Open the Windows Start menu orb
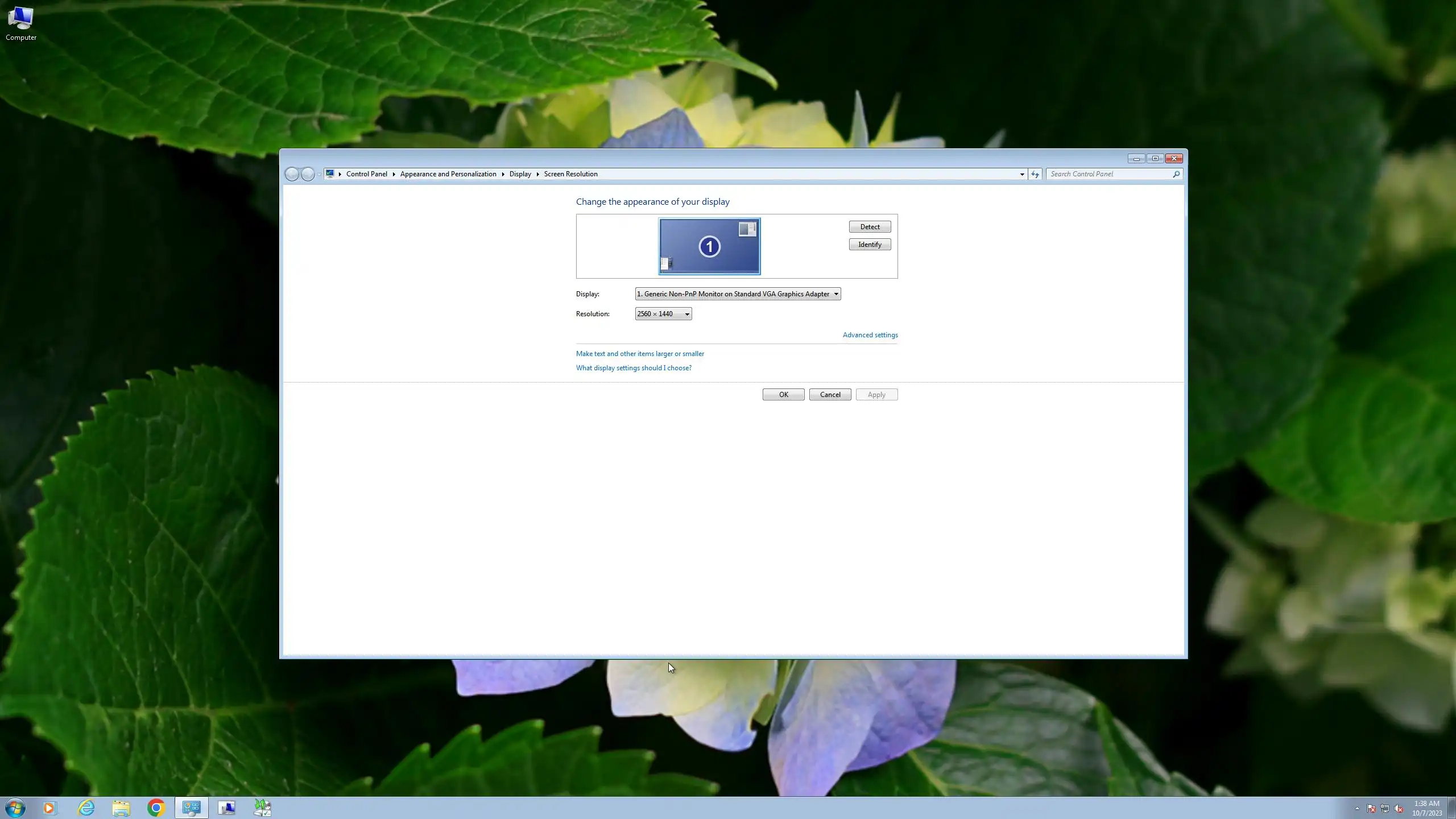 pyautogui.click(x=15, y=808)
